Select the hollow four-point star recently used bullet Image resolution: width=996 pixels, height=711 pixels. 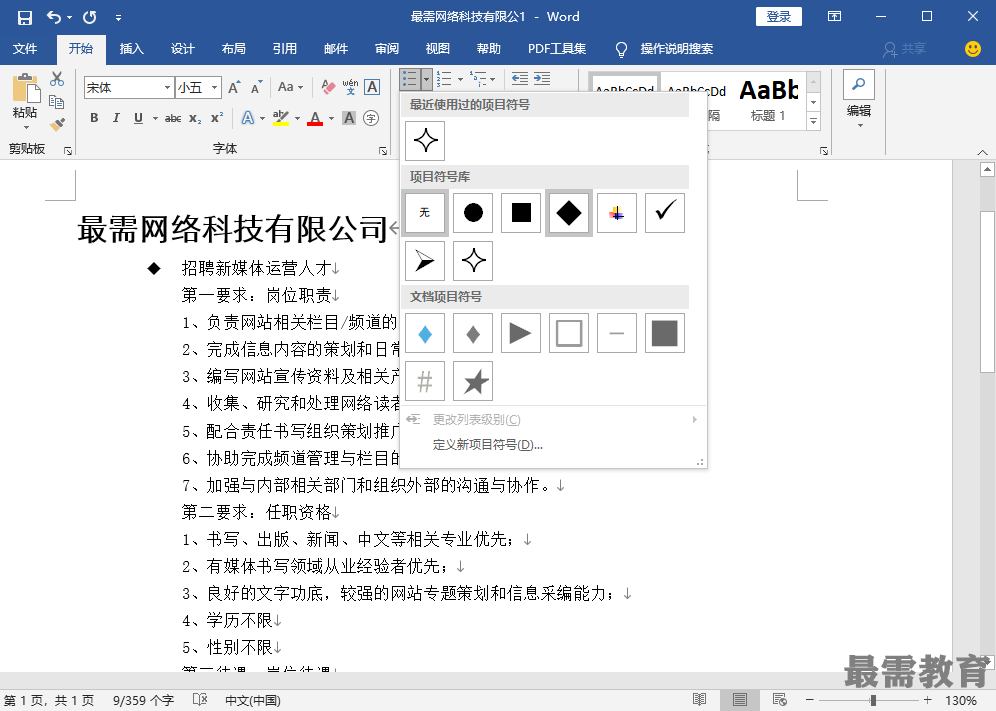pyautogui.click(x=425, y=140)
